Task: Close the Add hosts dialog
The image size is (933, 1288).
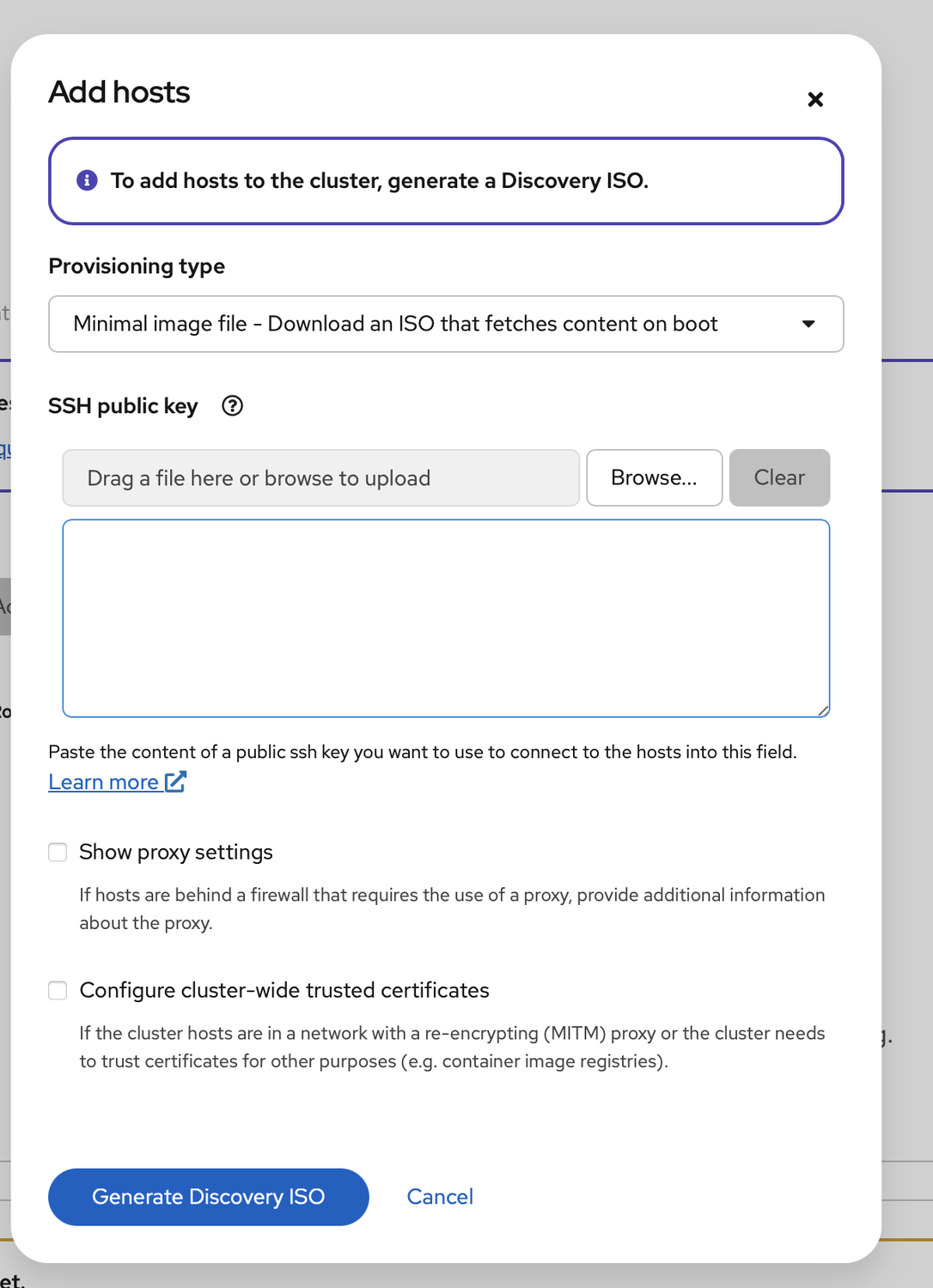Action: (815, 100)
